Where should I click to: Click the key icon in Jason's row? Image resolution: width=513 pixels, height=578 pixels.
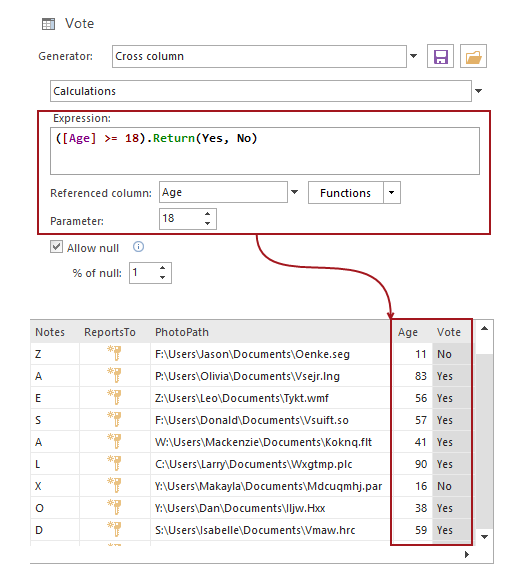click(x=114, y=353)
